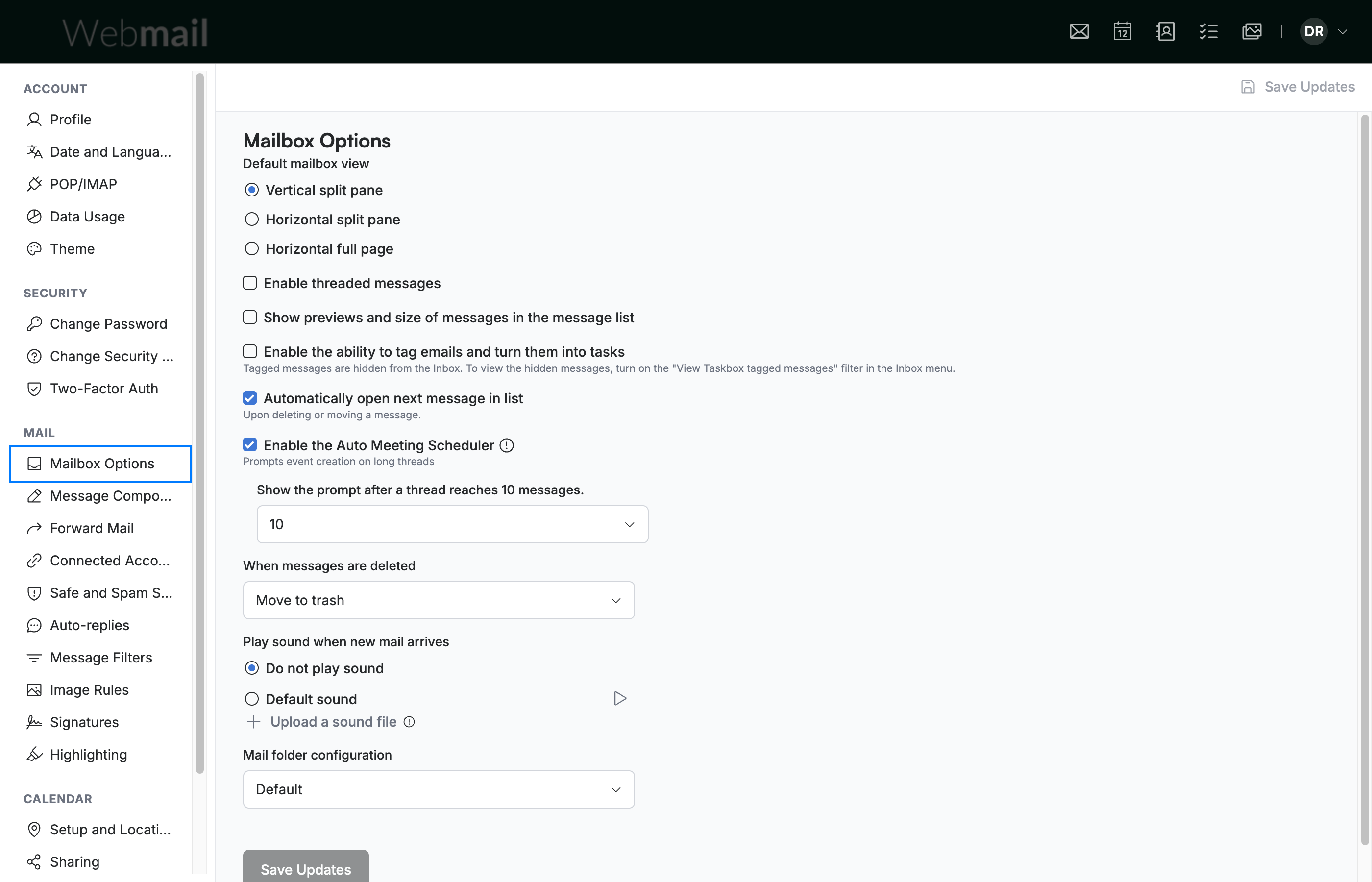The width and height of the screenshot is (1372, 882).
Task: Select Do not play sound option
Action: (251, 668)
